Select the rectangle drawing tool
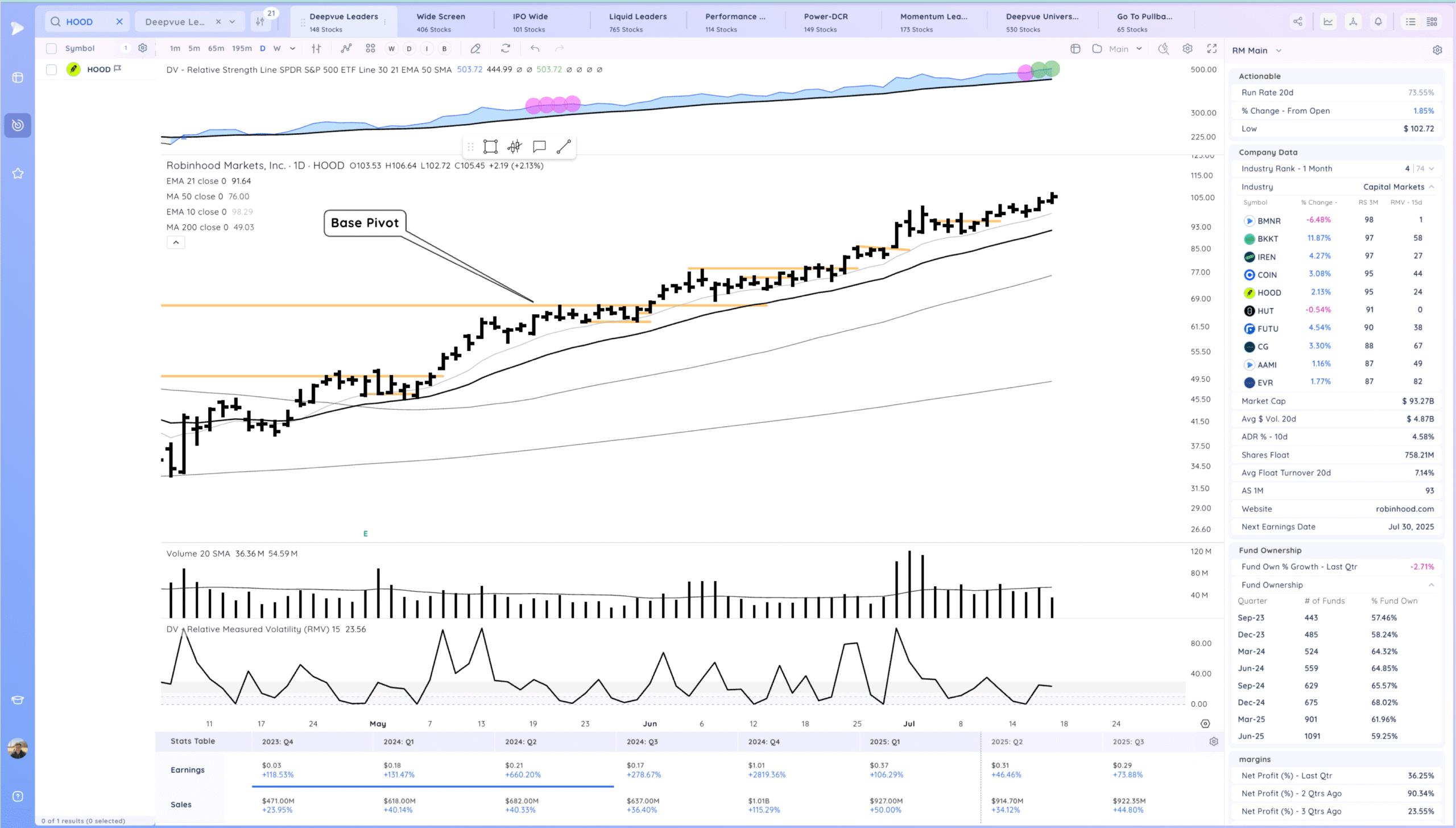The width and height of the screenshot is (1456, 828). 490,147
